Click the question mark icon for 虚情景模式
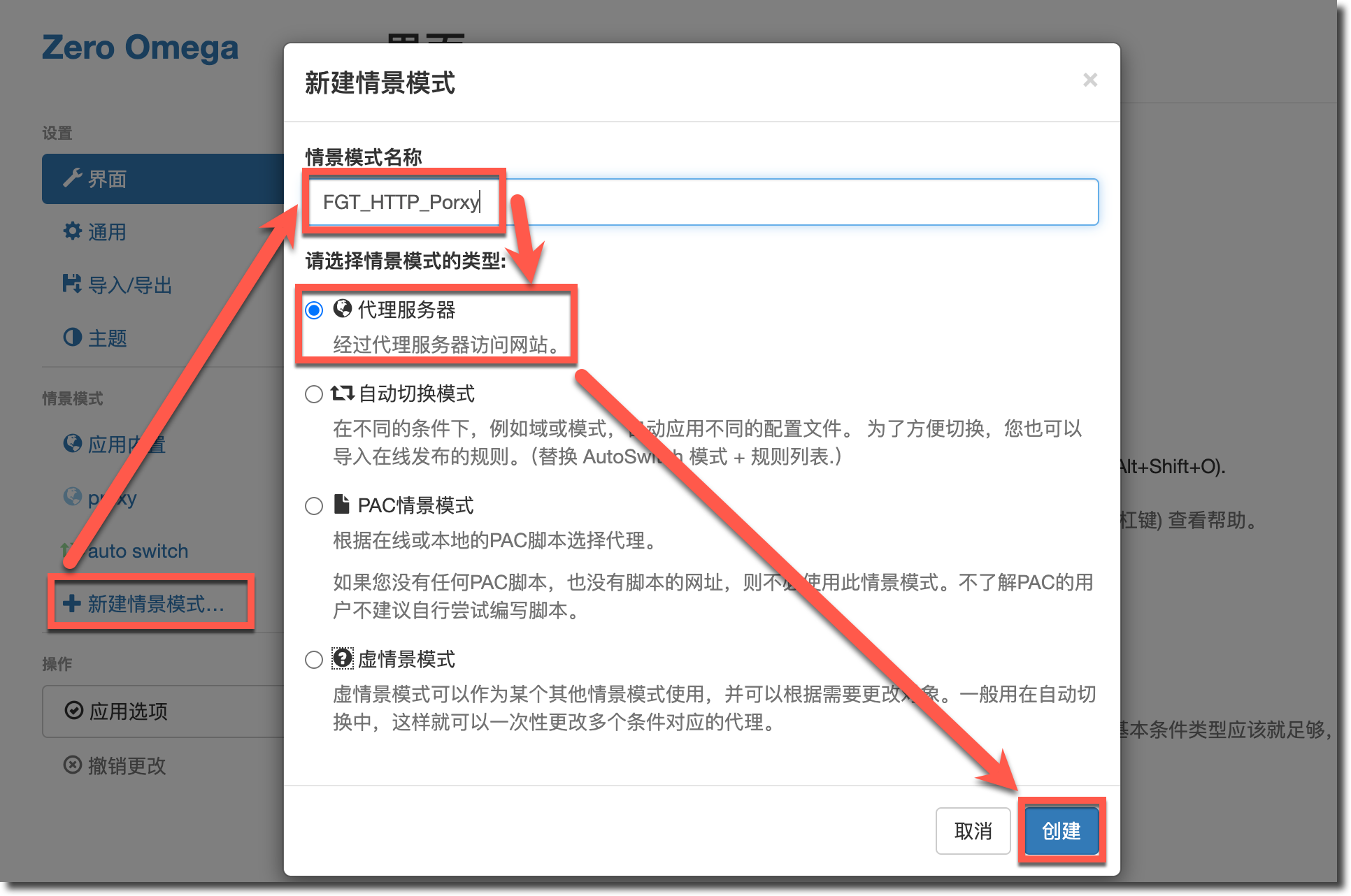 343,658
